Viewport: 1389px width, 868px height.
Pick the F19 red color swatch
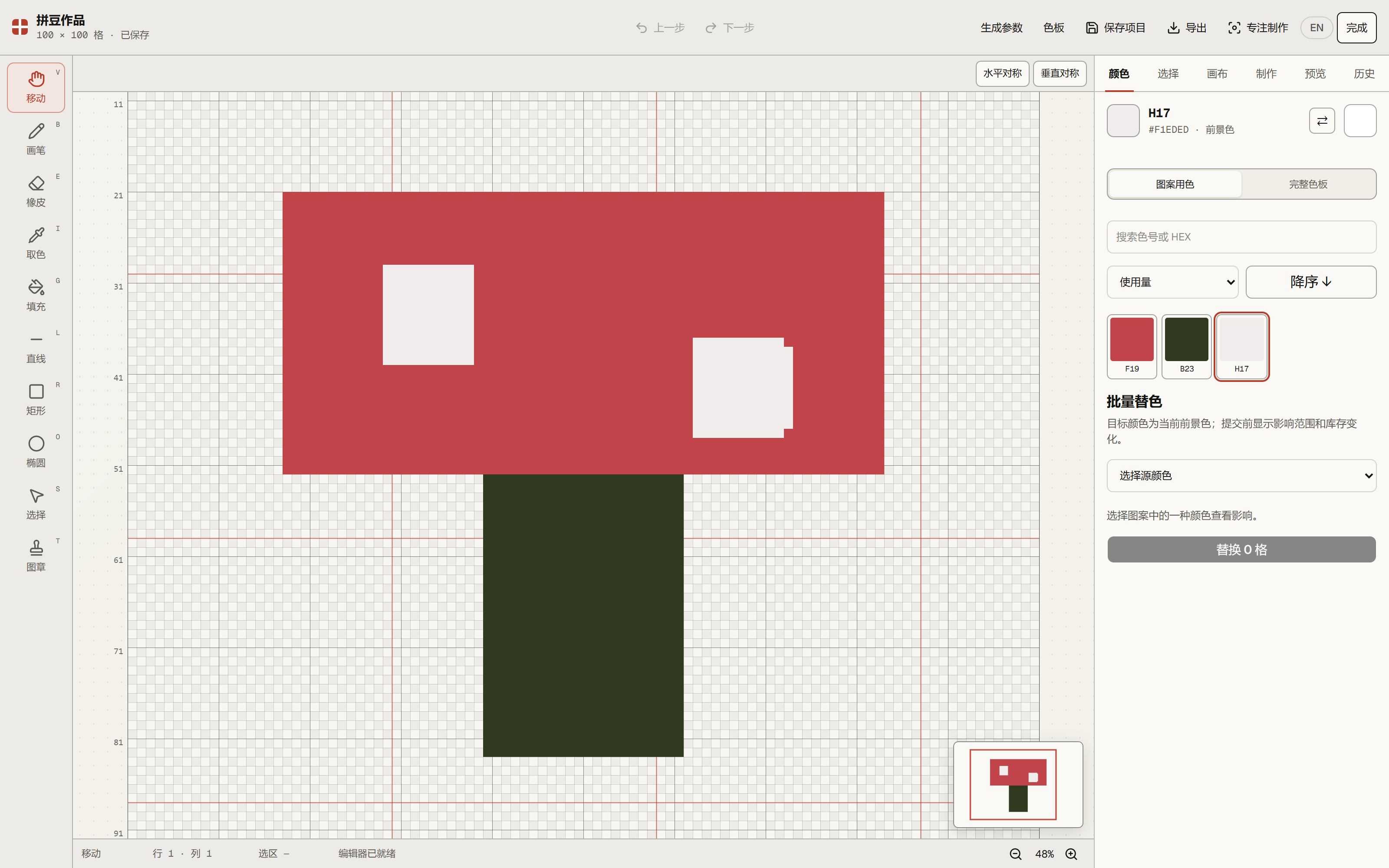tap(1132, 346)
